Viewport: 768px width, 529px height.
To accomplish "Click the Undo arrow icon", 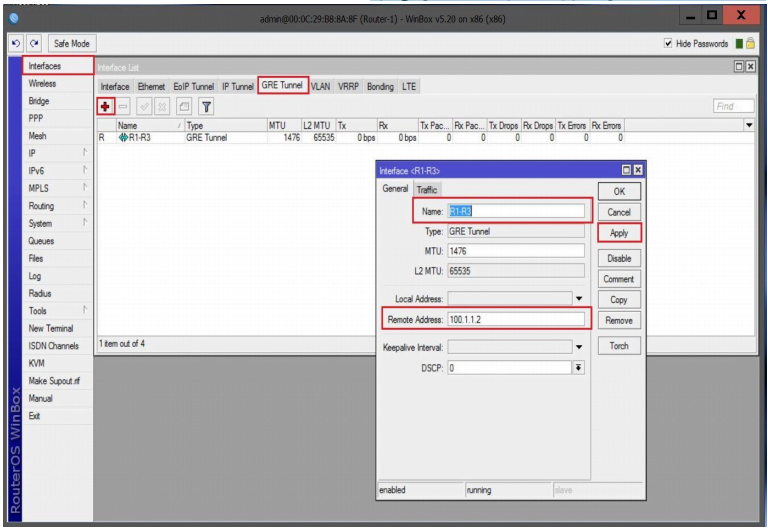I will click(8, 44).
